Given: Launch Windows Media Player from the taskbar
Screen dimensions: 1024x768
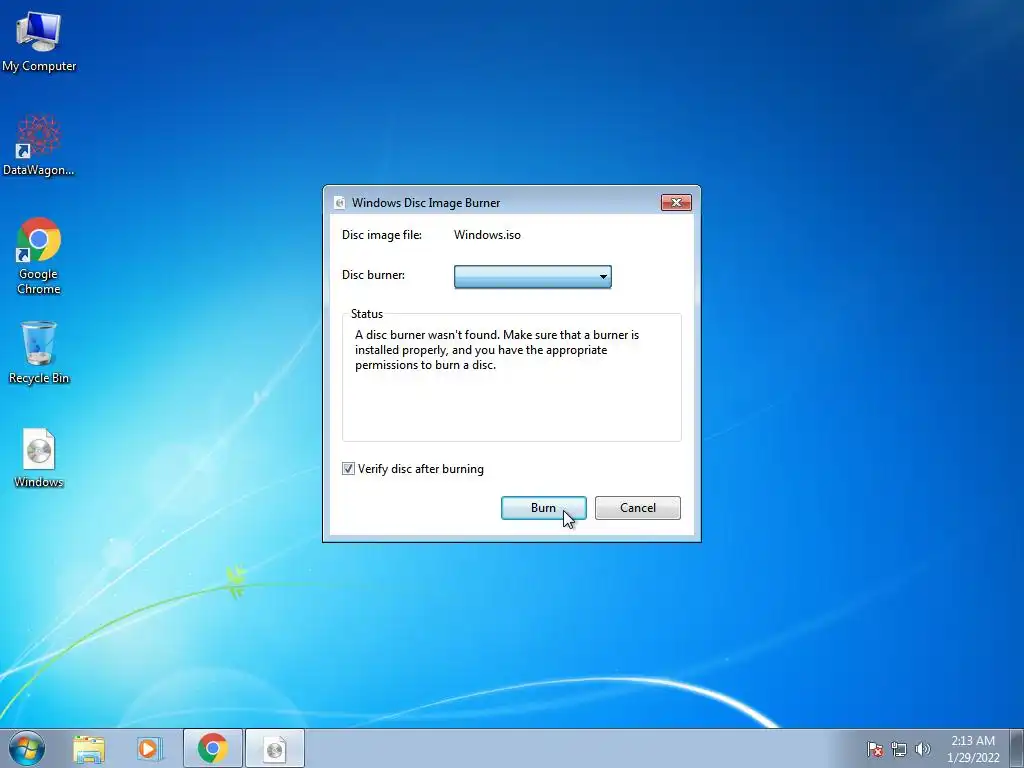Looking at the screenshot, I should click(x=149, y=749).
